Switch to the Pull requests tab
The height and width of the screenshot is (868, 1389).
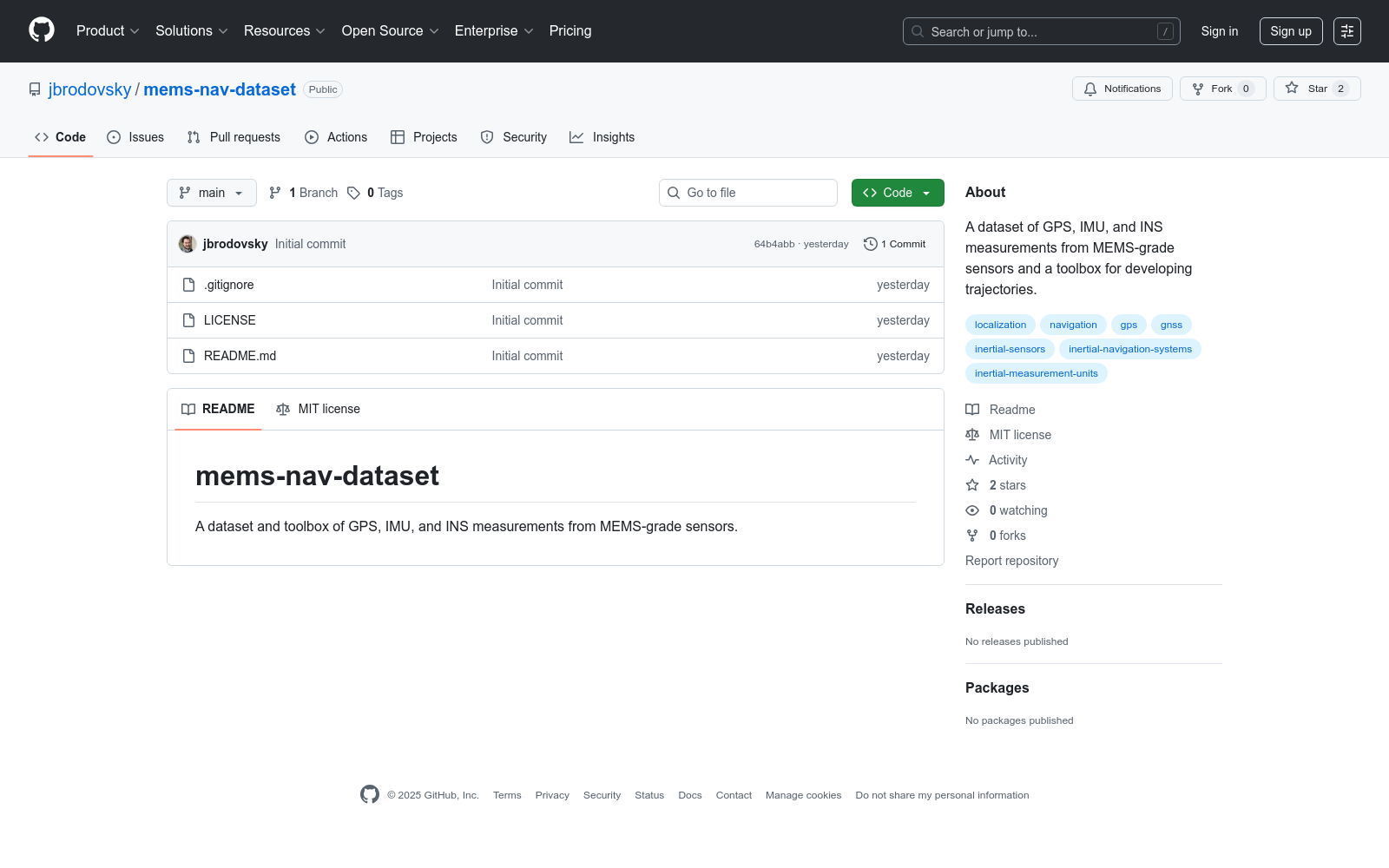point(234,137)
